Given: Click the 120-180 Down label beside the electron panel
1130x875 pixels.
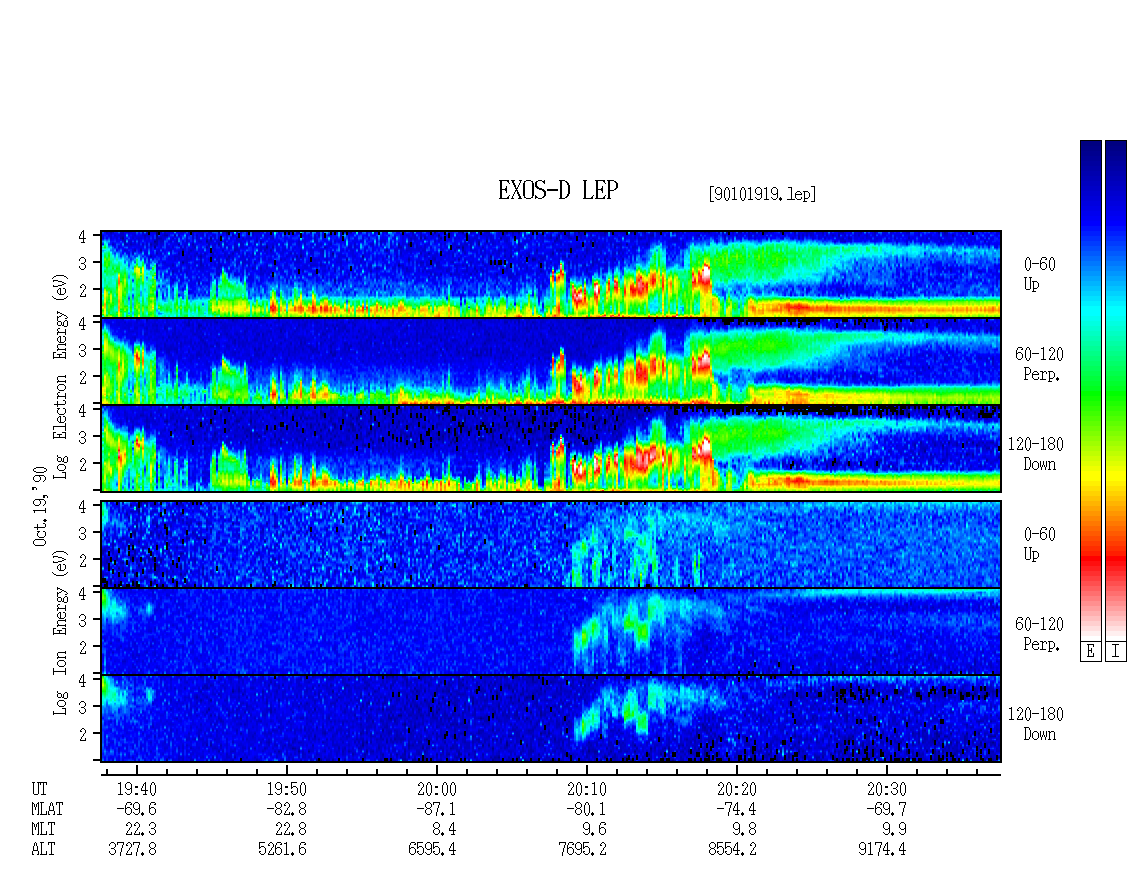Looking at the screenshot, I should click(1036, 454).
